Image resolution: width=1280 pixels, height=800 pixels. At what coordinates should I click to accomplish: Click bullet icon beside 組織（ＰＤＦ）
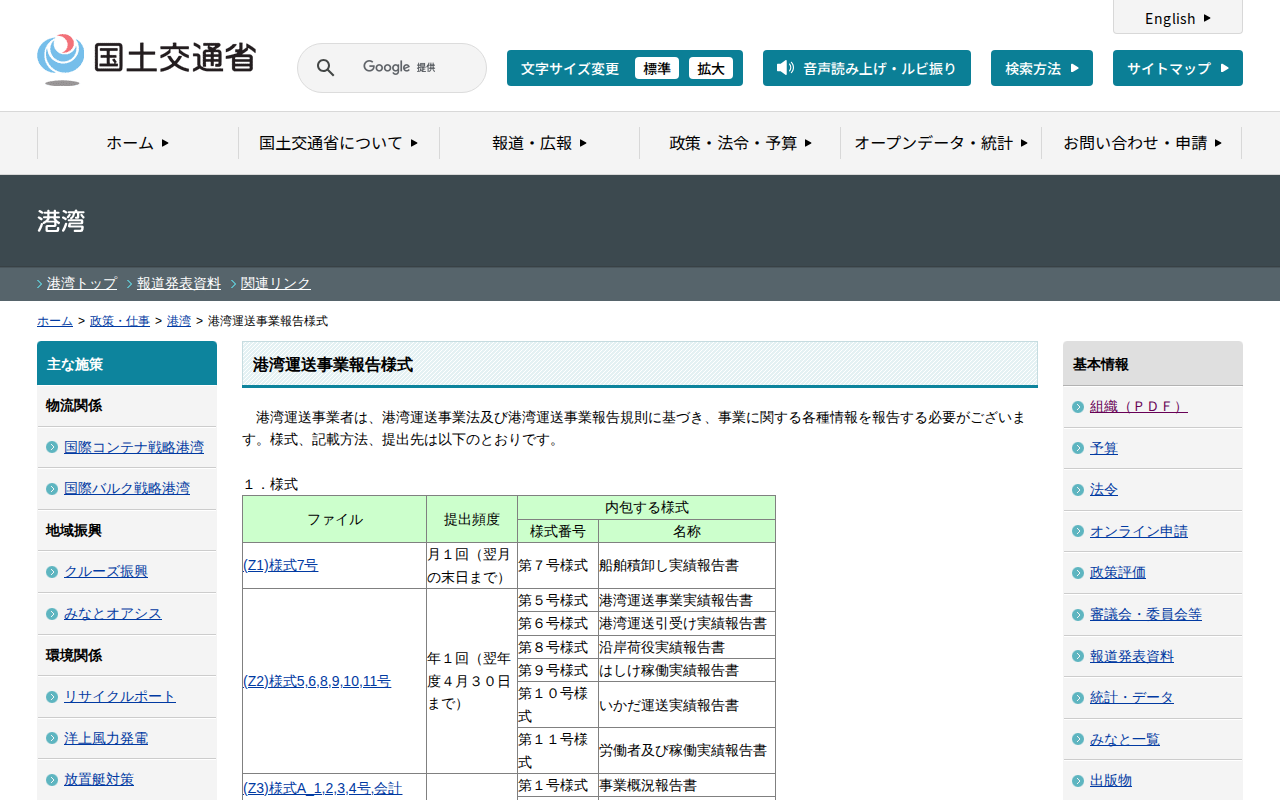click(1077, 407)
